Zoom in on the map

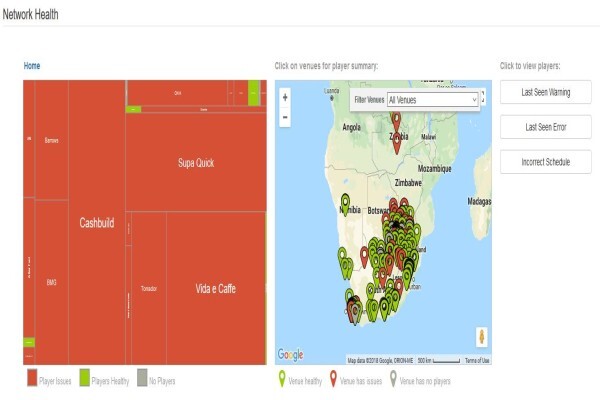(x=285, y=98)
